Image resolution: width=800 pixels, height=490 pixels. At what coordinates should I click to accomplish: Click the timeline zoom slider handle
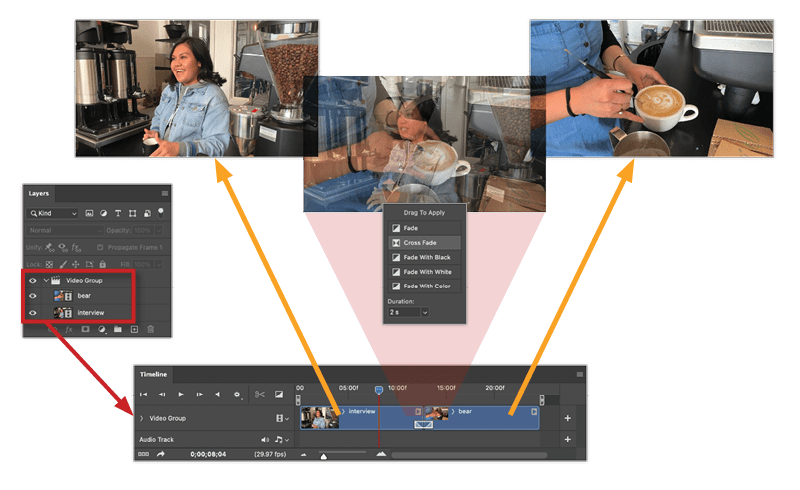click(x=323, y=456)
